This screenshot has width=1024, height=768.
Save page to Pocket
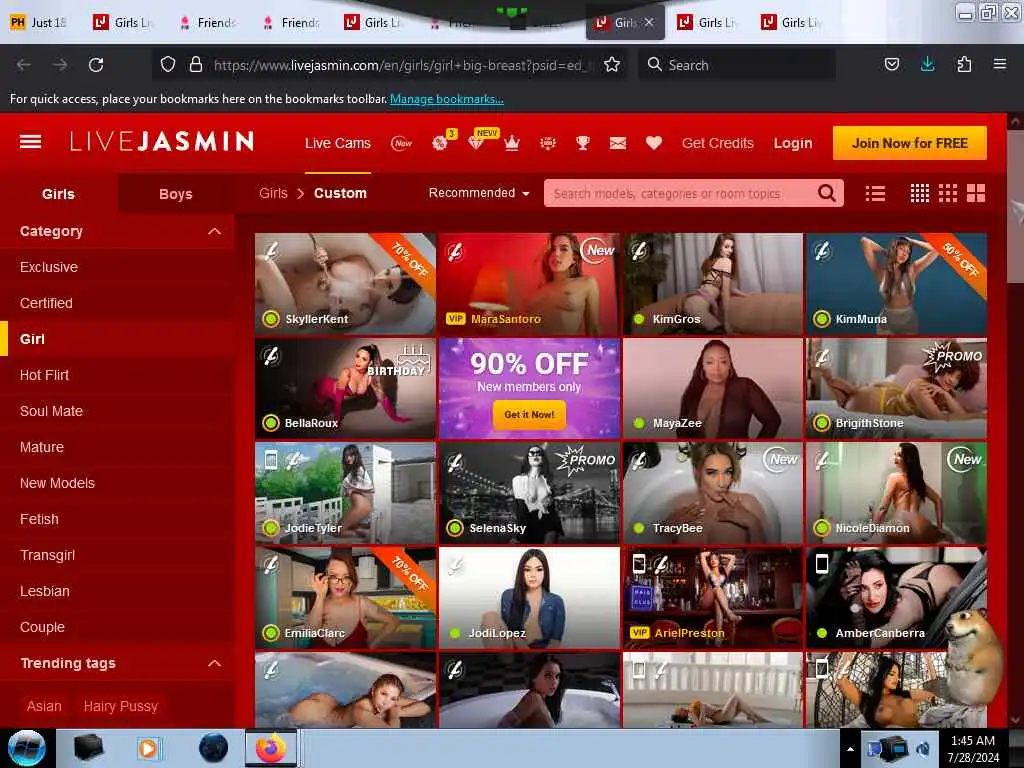pyautogui.click(x=891, y=64)
